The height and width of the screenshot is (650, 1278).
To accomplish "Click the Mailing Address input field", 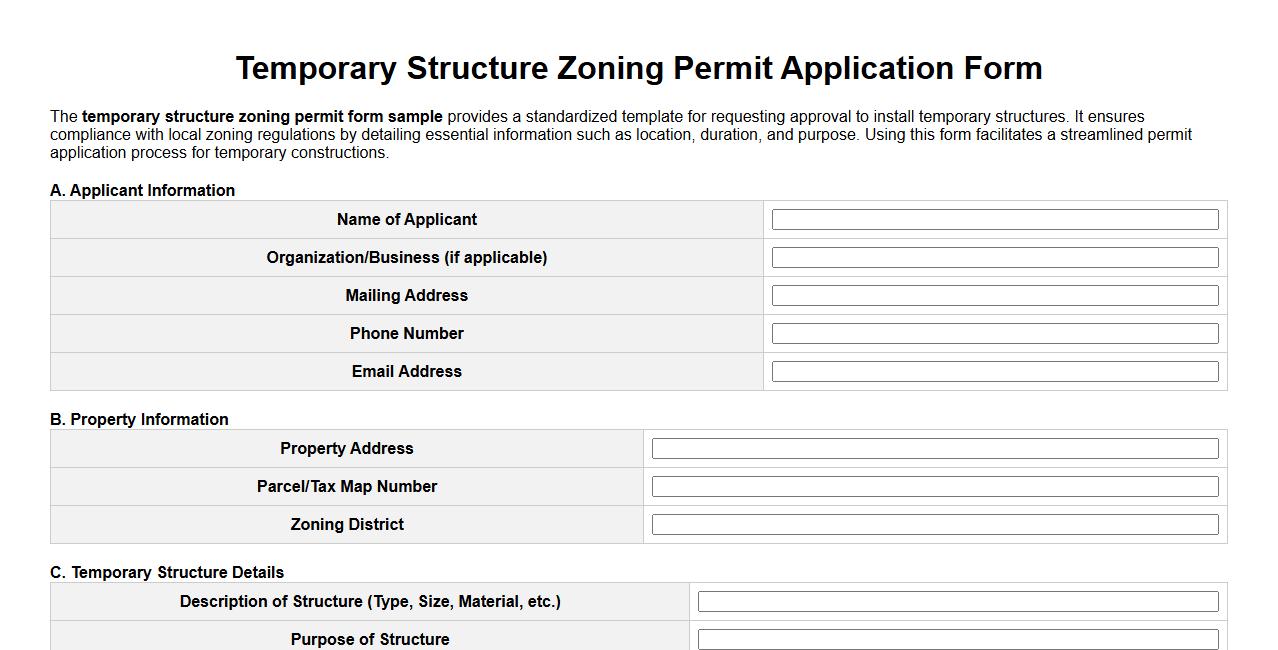I will (993, 295).
